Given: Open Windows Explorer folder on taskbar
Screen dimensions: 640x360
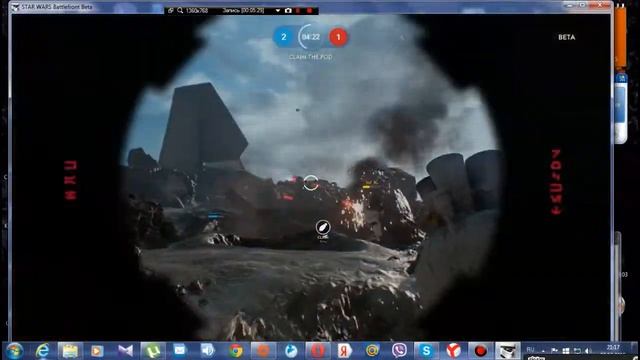Looking at the screenshot, I should [x=70, y=351].
